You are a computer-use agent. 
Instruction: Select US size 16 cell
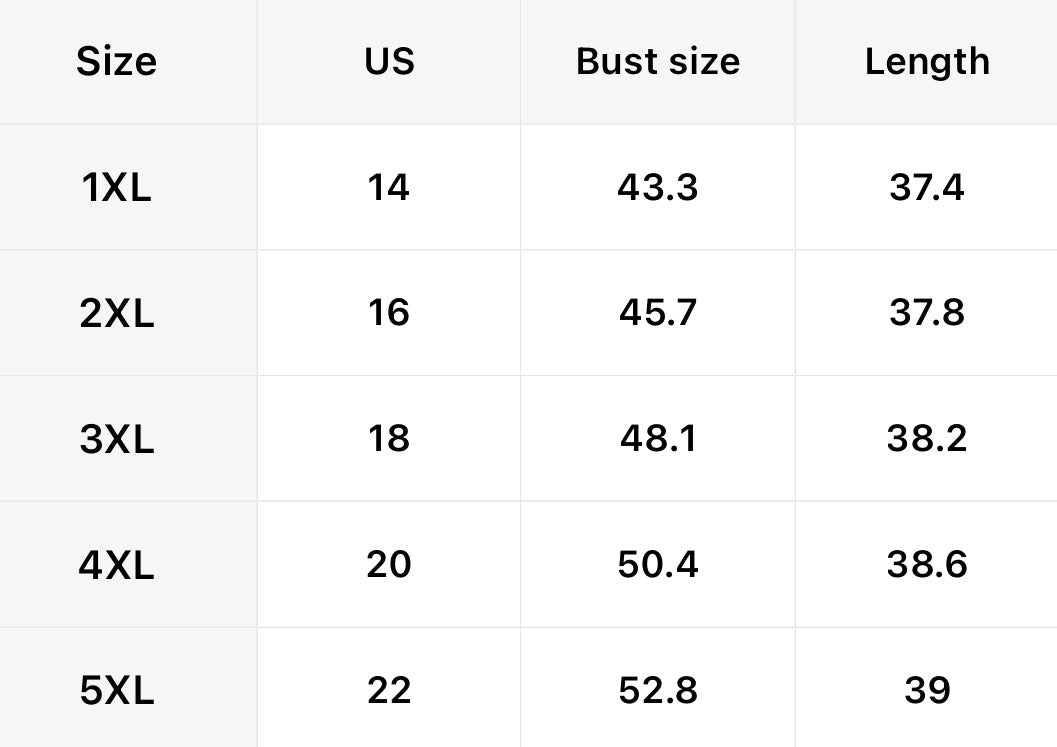[x=389, y=314]
